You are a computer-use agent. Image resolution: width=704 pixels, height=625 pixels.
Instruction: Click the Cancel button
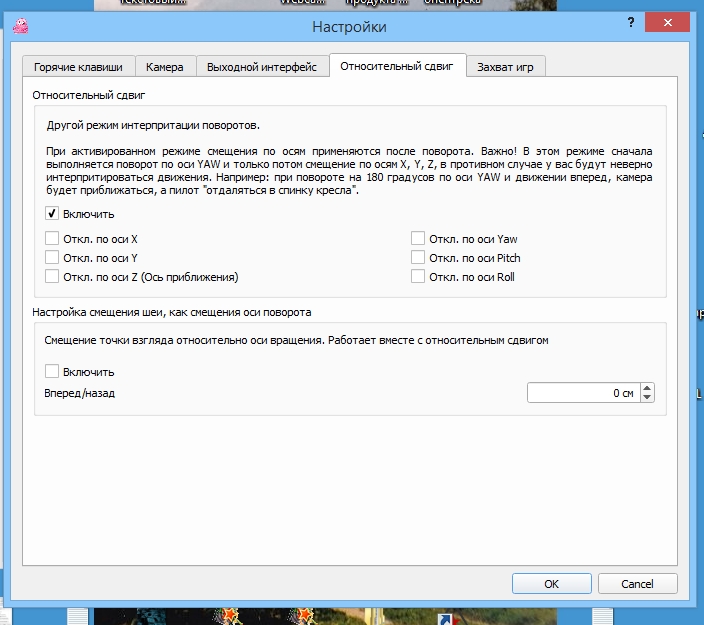click(638, 584)
